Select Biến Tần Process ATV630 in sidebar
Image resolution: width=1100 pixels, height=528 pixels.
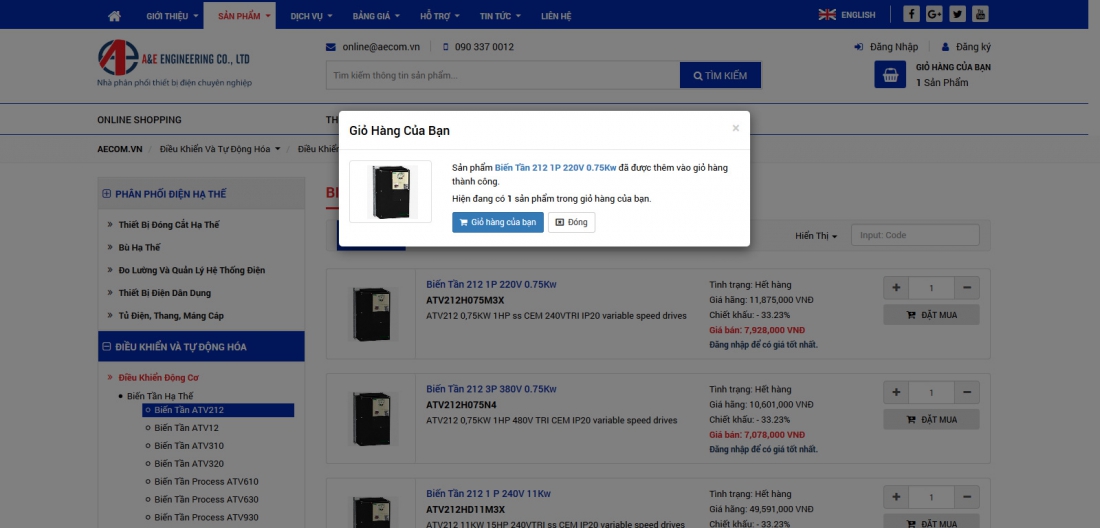[206, 500]
